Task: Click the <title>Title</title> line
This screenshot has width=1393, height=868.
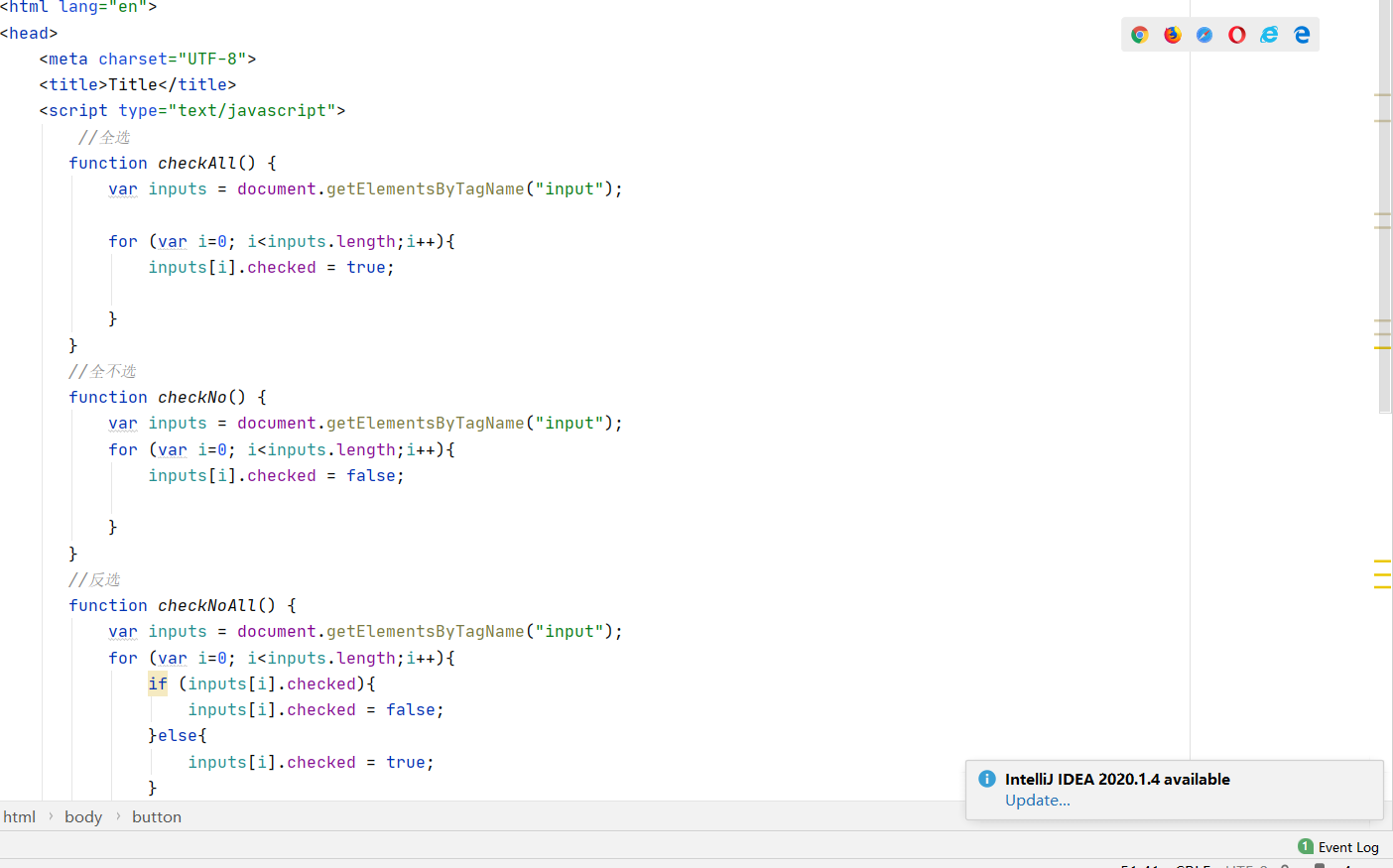Action: tap(138, 84)
